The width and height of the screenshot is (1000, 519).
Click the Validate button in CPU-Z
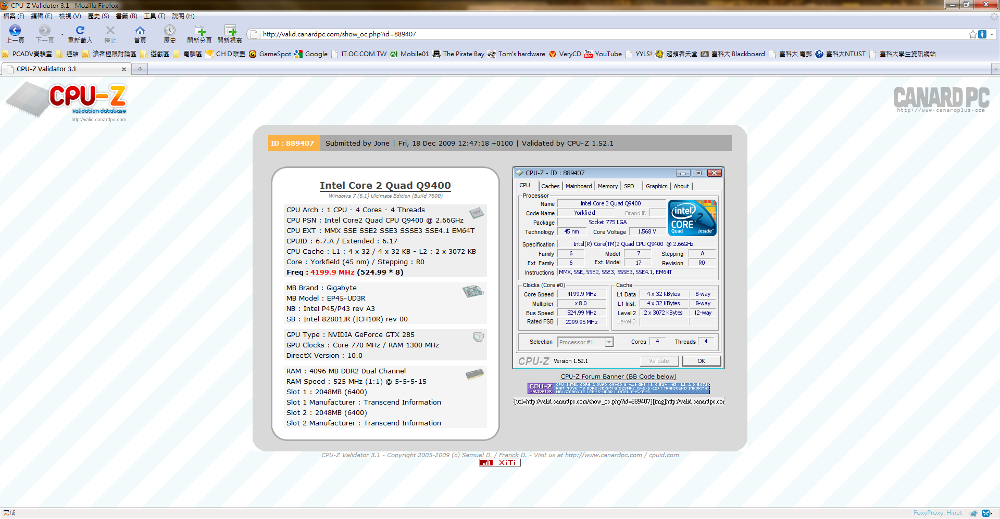point(659,361)
